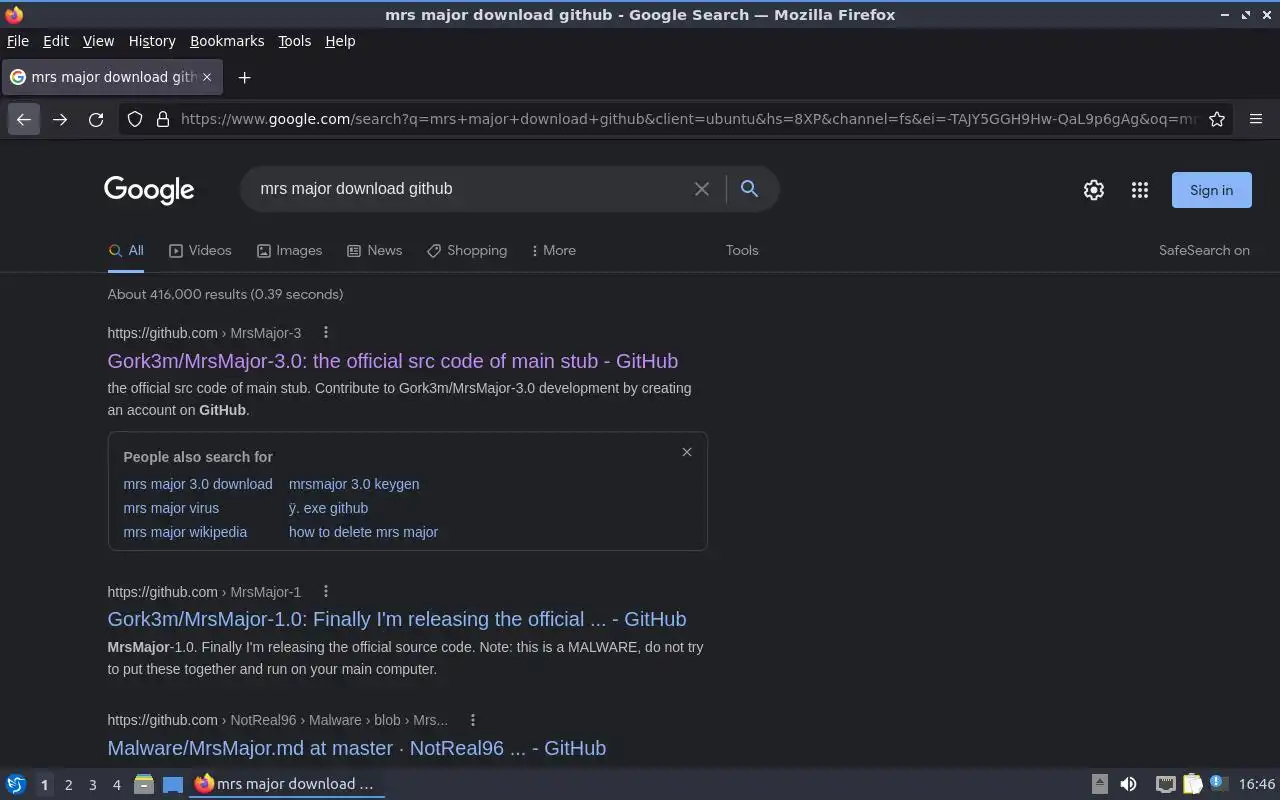
Task: Switch to virtual desktop 3
Action: coord(92,785)
